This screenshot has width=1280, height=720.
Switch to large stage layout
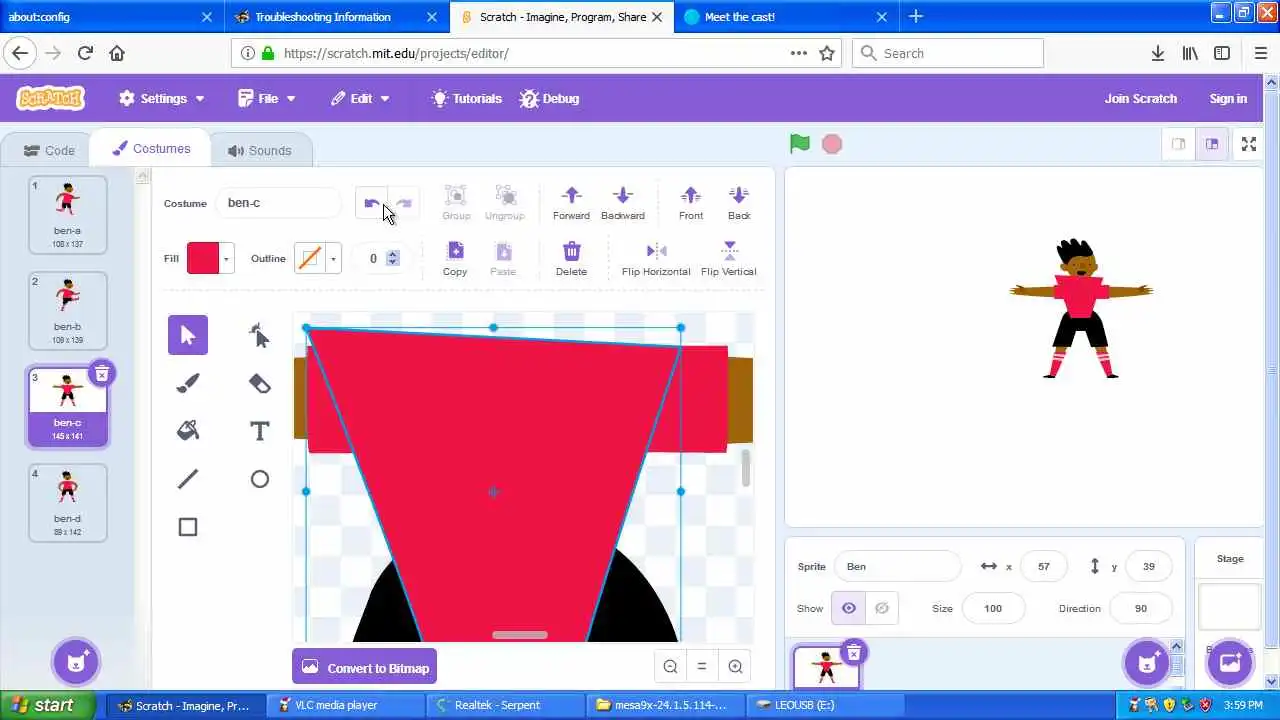pos(1212,144)
